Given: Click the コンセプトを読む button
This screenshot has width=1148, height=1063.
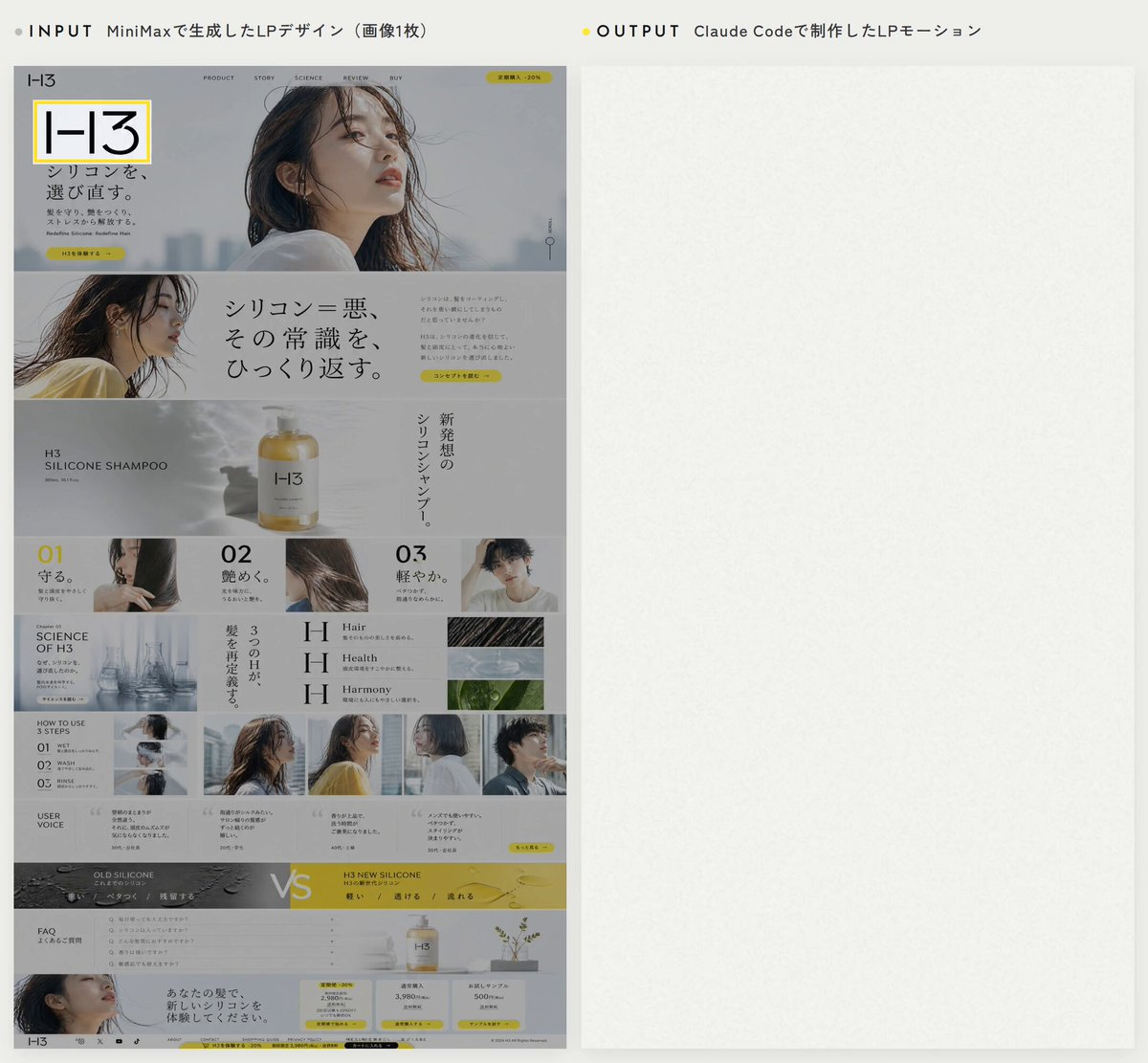Looking at the screenshot, I should [460, 376].
